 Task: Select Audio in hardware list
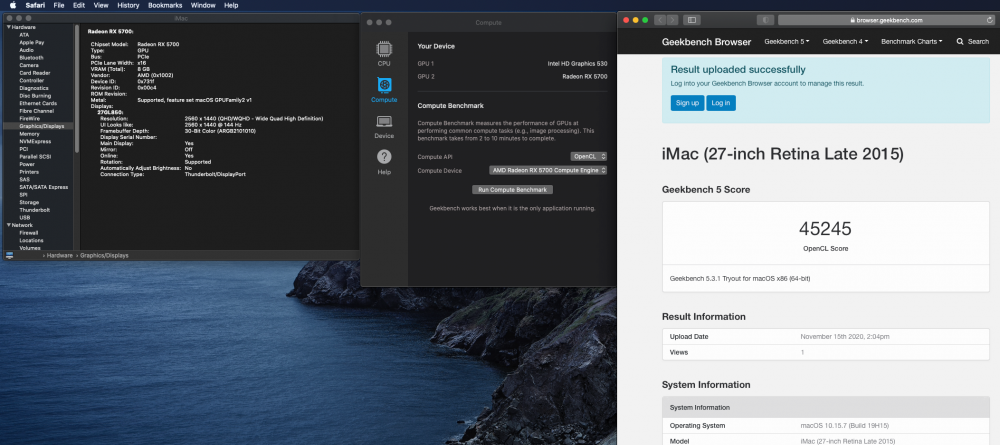click(x=26, y=50)
